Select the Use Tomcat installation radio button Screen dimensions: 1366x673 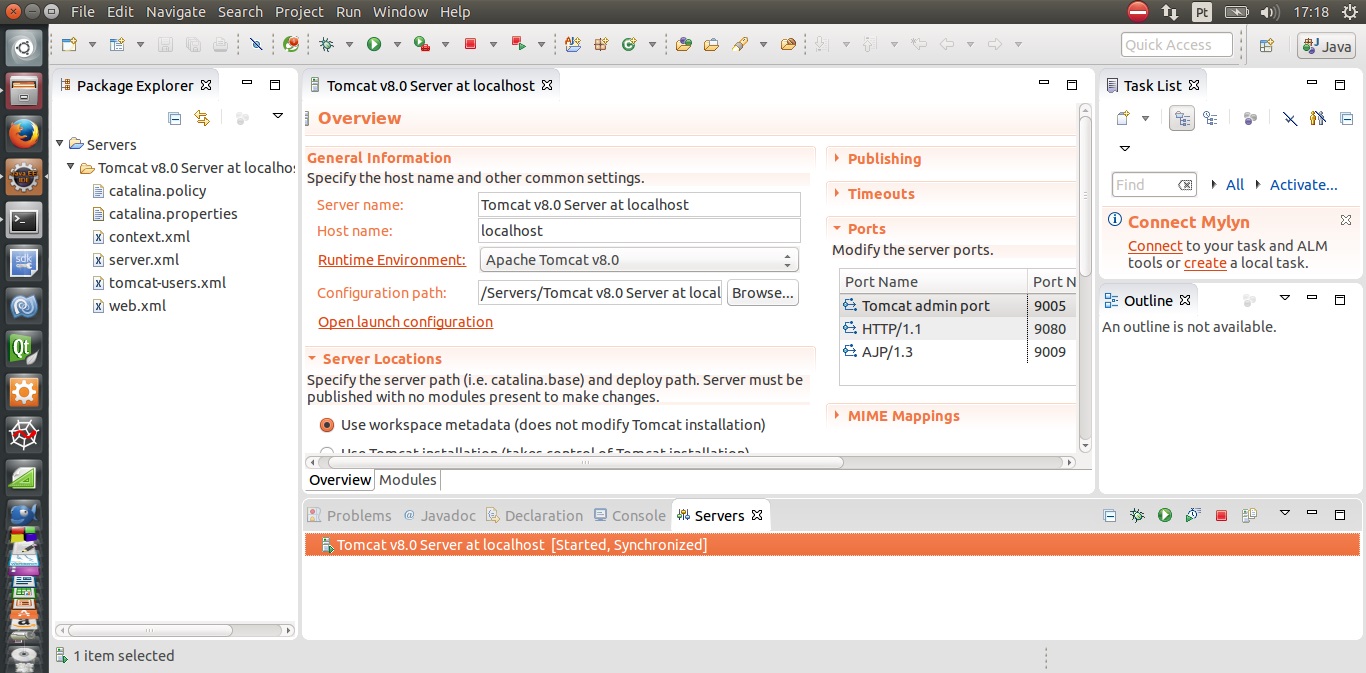326,452
